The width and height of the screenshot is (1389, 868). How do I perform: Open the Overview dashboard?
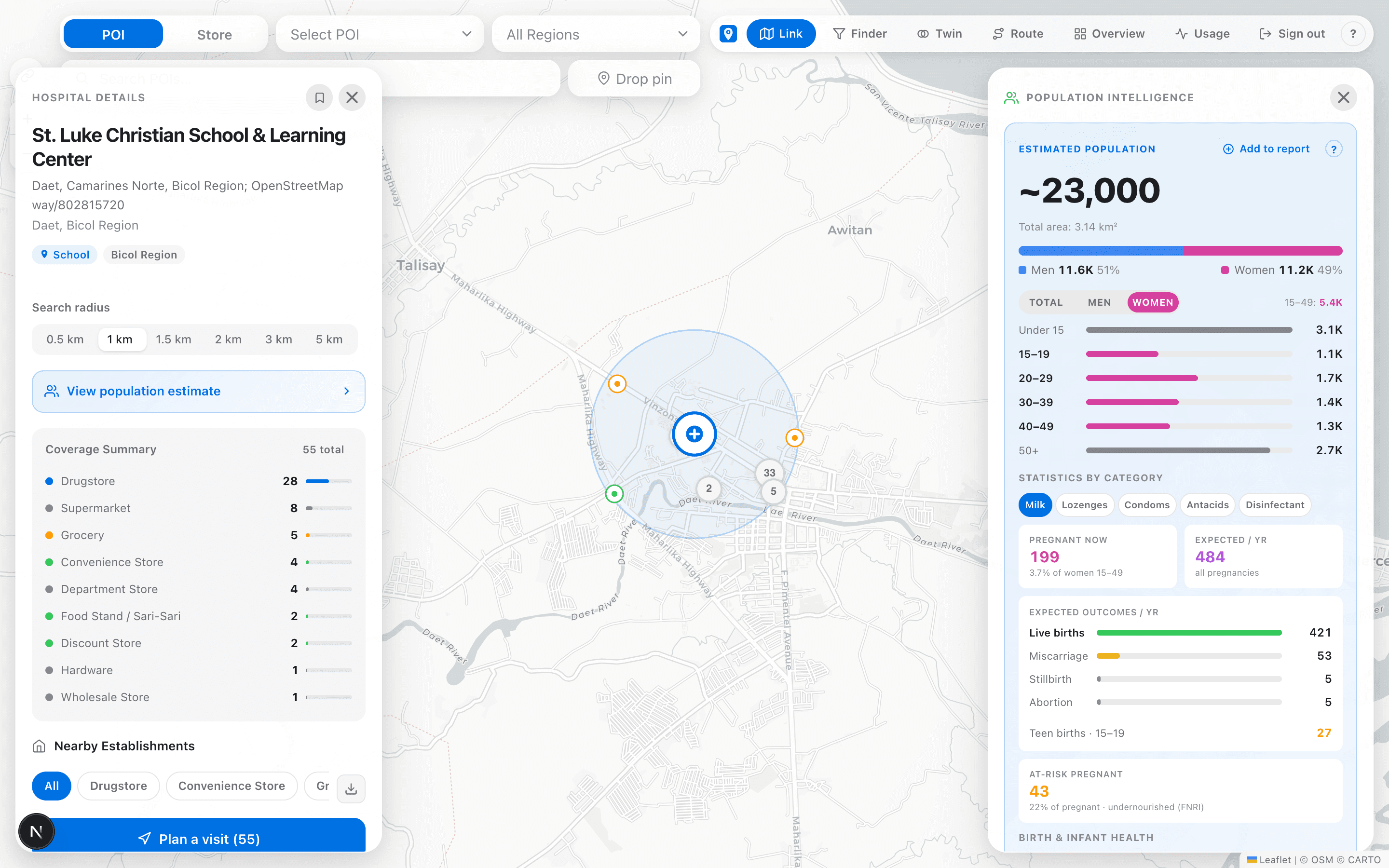coord(1109,34)
